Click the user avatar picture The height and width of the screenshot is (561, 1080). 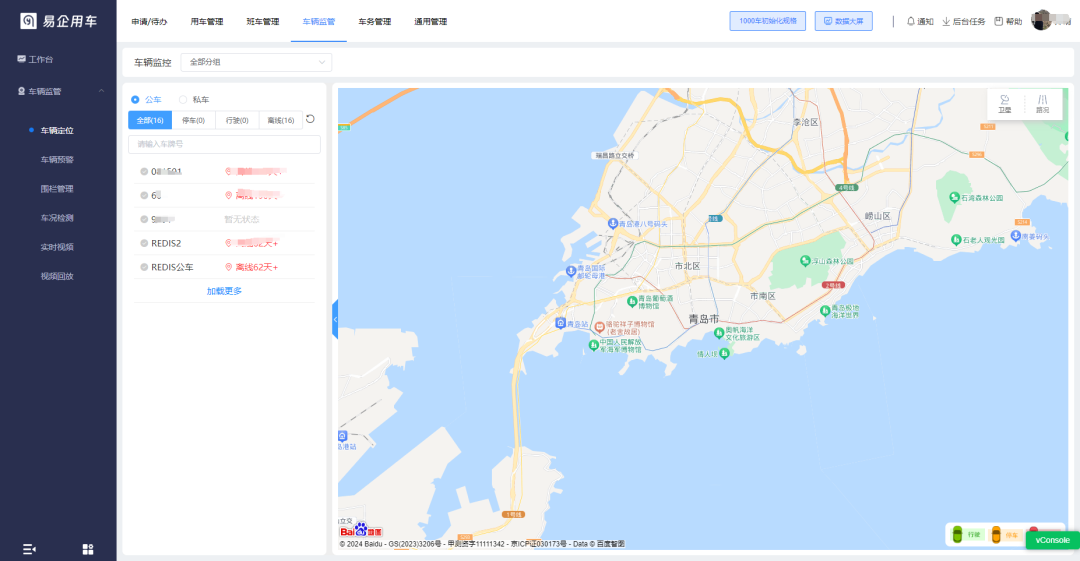[1041, 20]
